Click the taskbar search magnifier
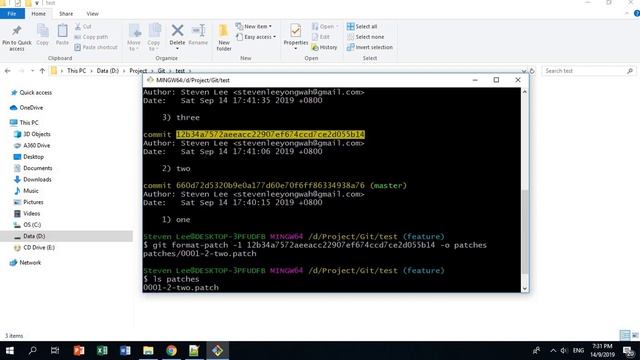640x360 pixels. (x=33, y=350)
